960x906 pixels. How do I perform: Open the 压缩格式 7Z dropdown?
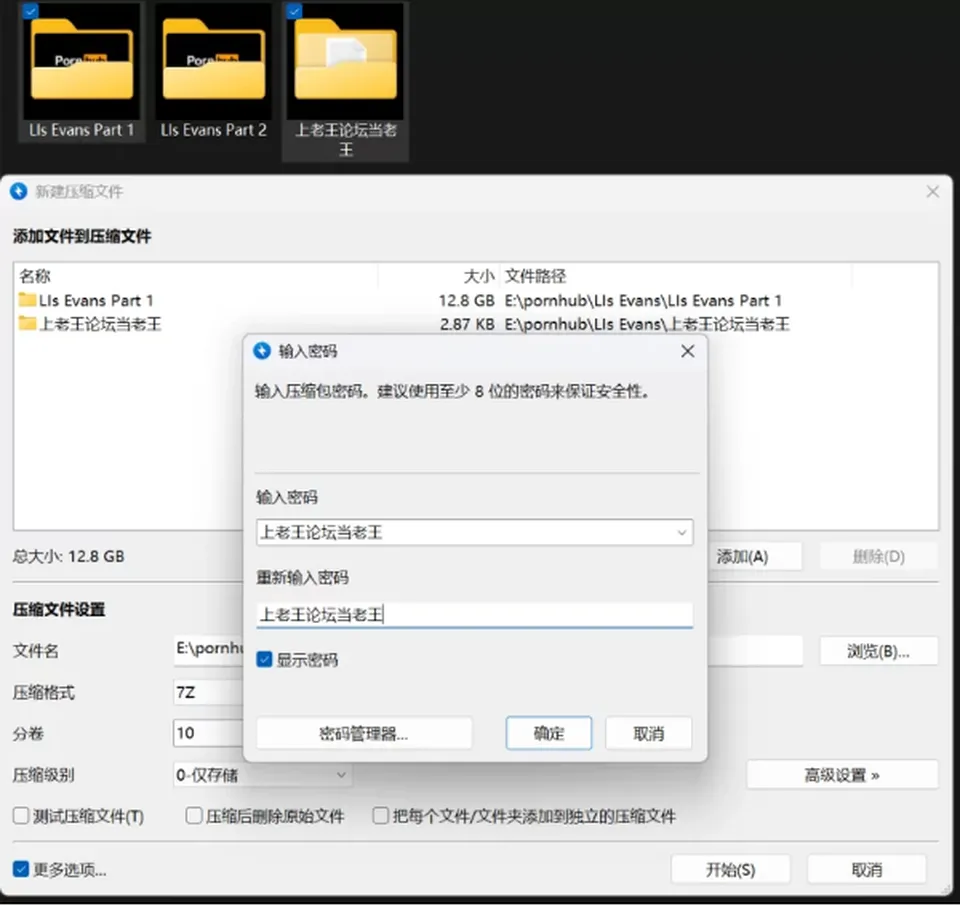pos(208,692)
